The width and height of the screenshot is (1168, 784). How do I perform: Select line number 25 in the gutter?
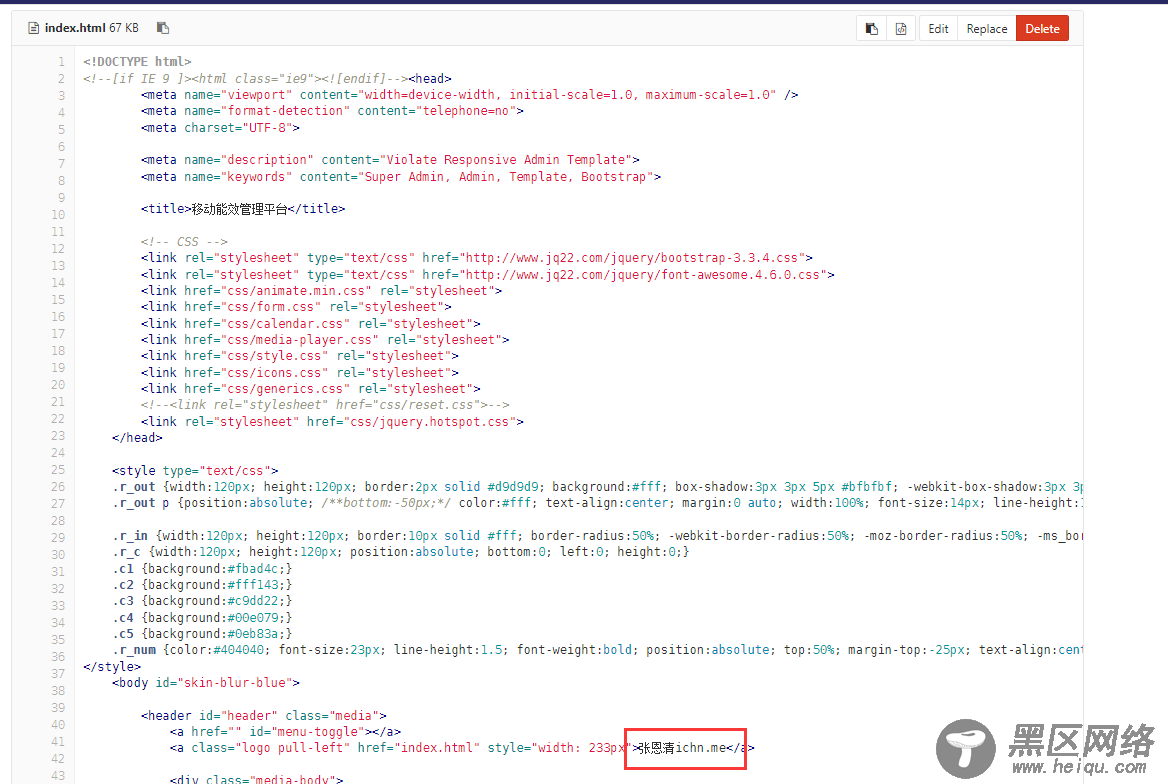58,470
